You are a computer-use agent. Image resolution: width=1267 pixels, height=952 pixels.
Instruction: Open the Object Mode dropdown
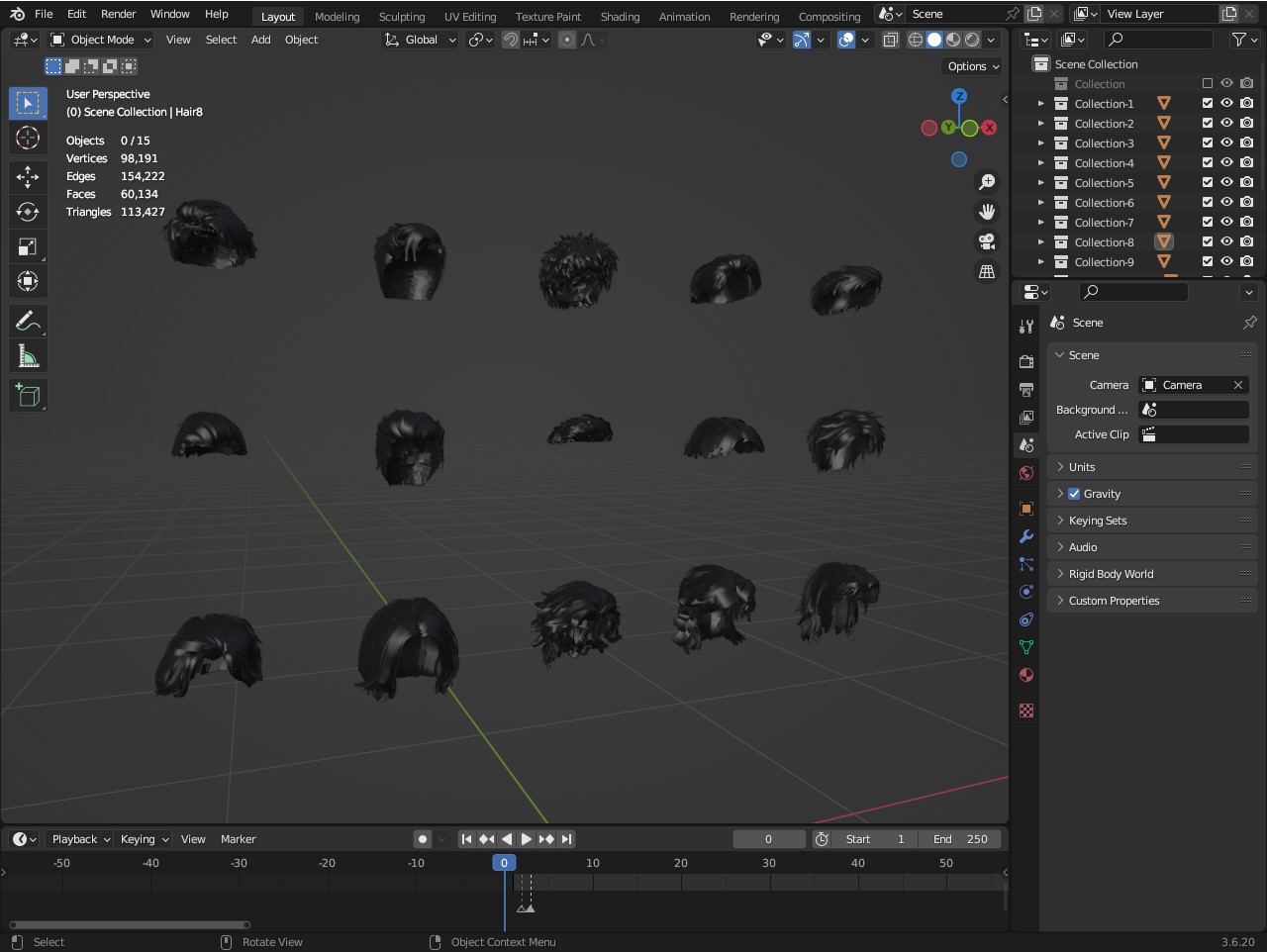tap(101, 40)
